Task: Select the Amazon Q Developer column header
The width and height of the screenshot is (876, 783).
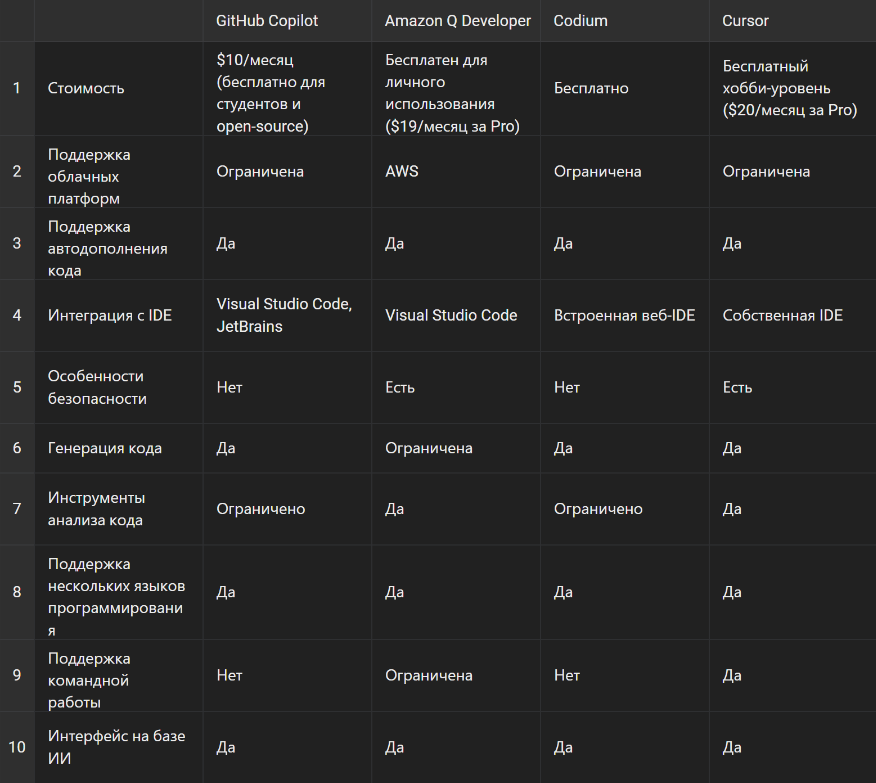Action: (456, 21)
